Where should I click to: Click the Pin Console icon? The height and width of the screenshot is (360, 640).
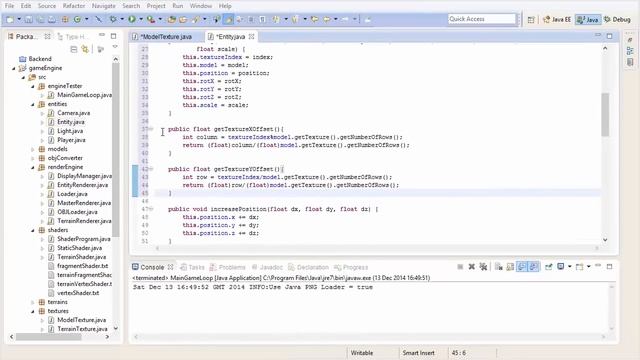click(x=548, y=267)
